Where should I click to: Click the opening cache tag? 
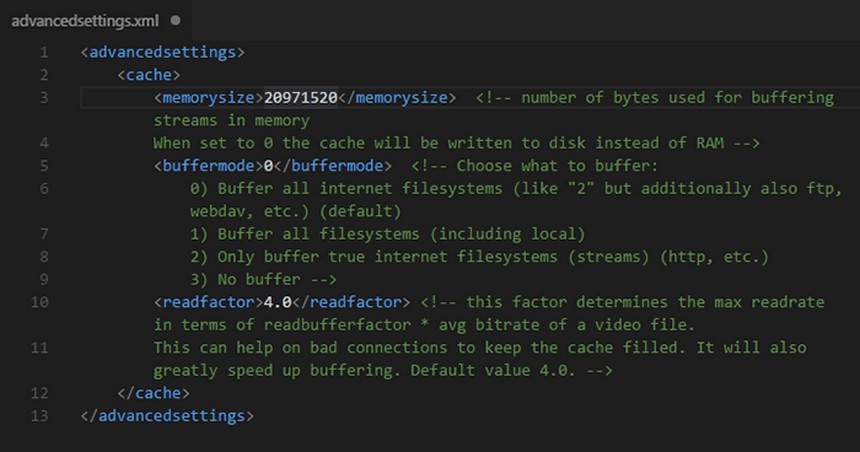(x=149, y=75)
